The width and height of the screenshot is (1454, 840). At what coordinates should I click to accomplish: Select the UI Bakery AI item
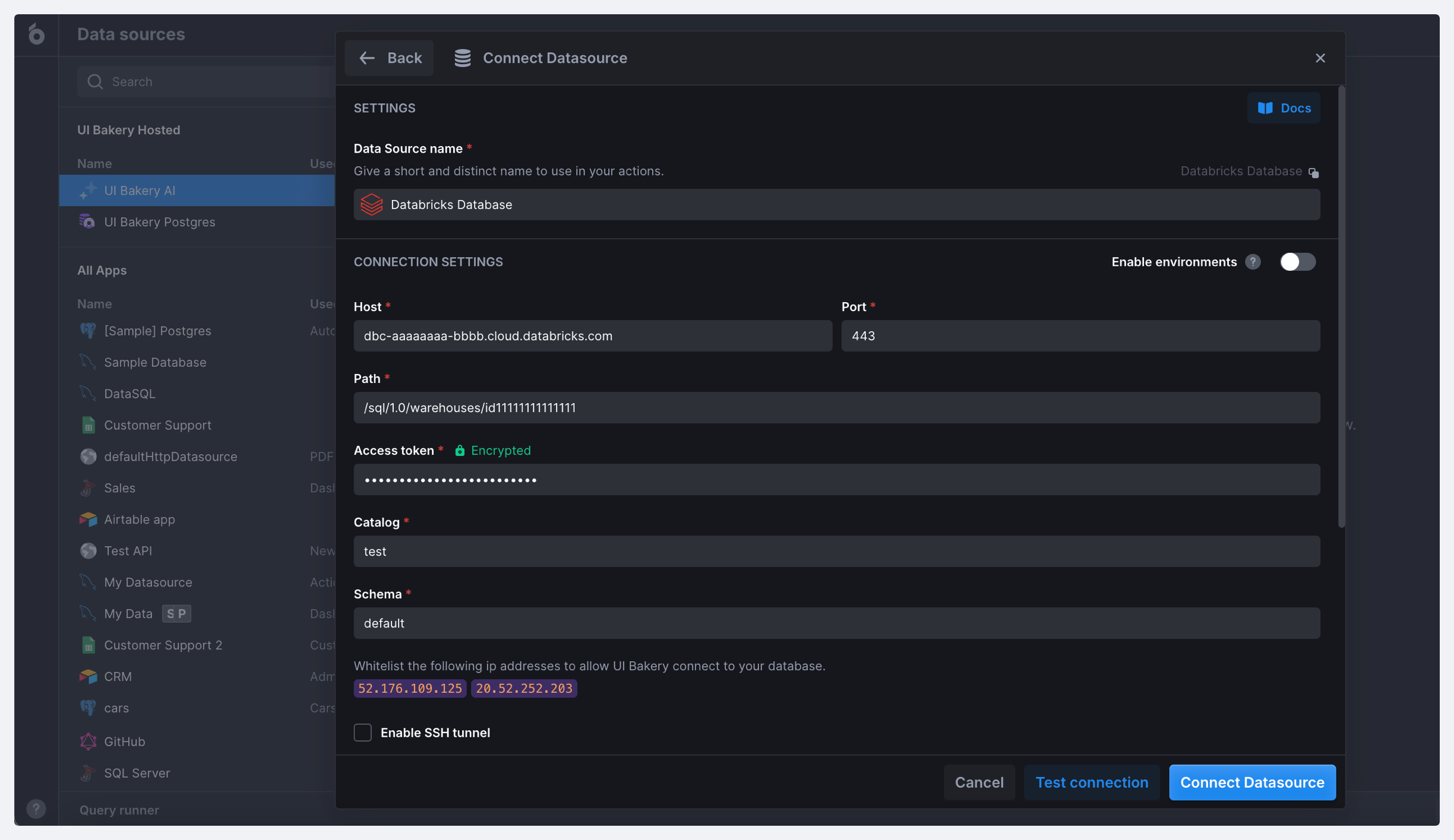140,191
